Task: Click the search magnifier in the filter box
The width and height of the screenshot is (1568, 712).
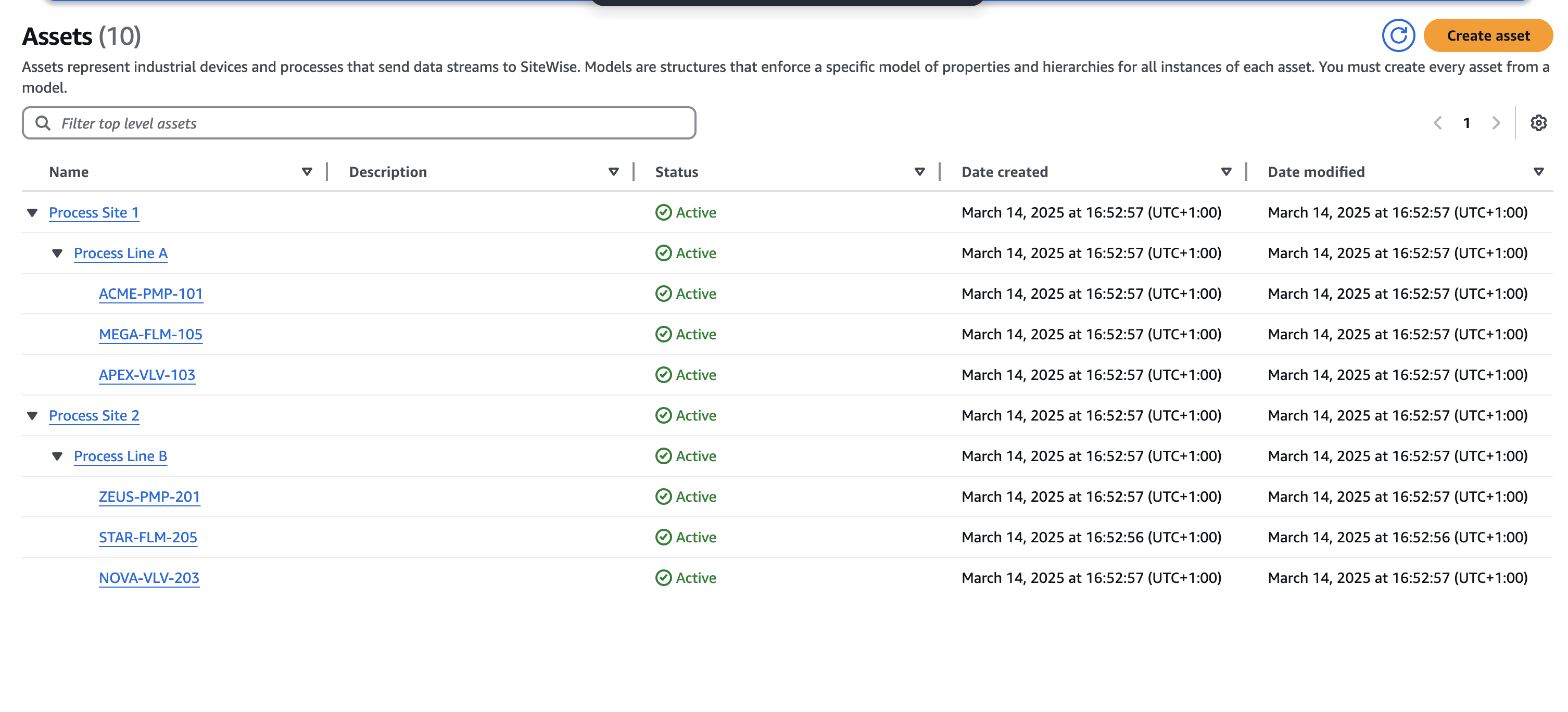Action: pos(43,122)
